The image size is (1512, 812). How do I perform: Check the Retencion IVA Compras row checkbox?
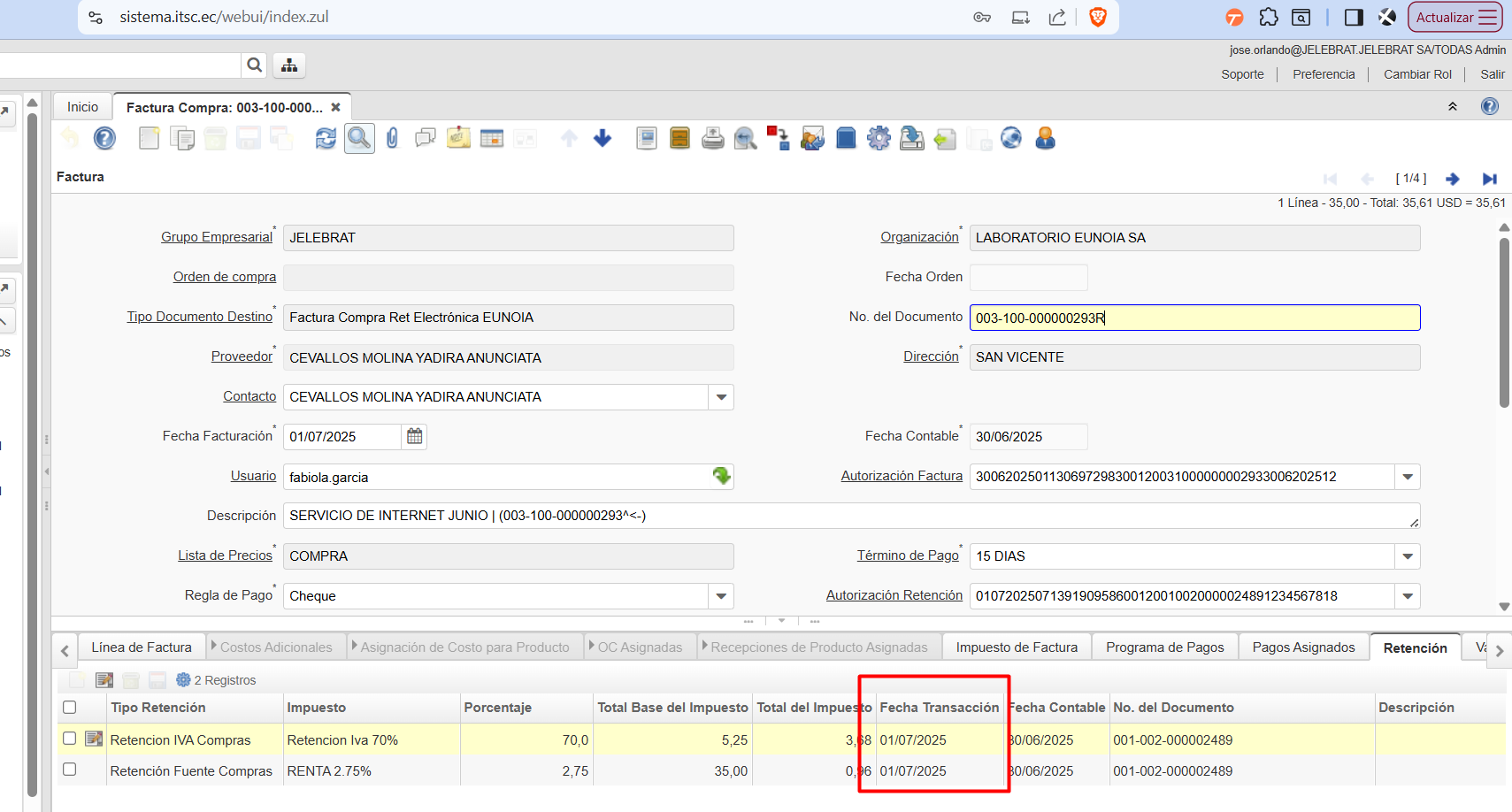point(70,739)
